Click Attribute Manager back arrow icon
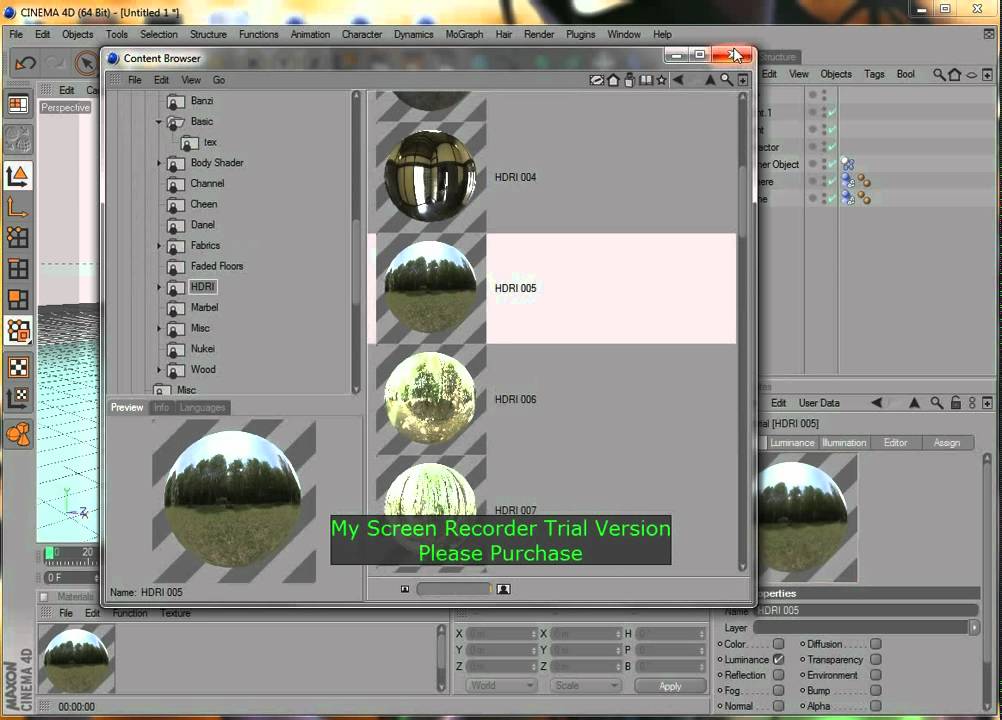This screenshot has width=1002, height=720. click(877, 402)
